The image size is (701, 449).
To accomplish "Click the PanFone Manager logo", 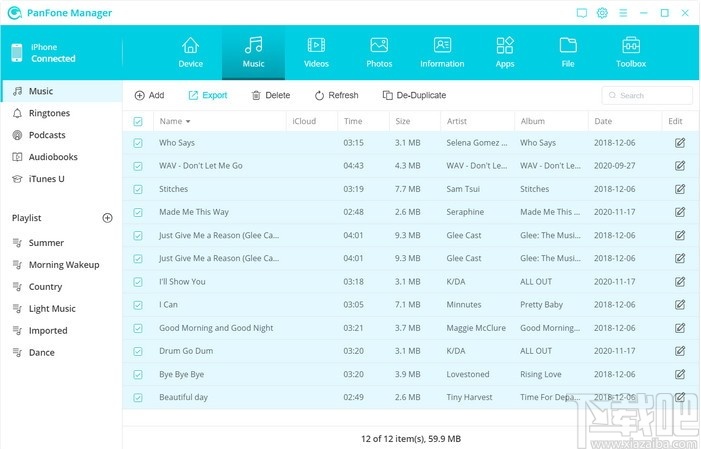I will [x=14, y=13].
